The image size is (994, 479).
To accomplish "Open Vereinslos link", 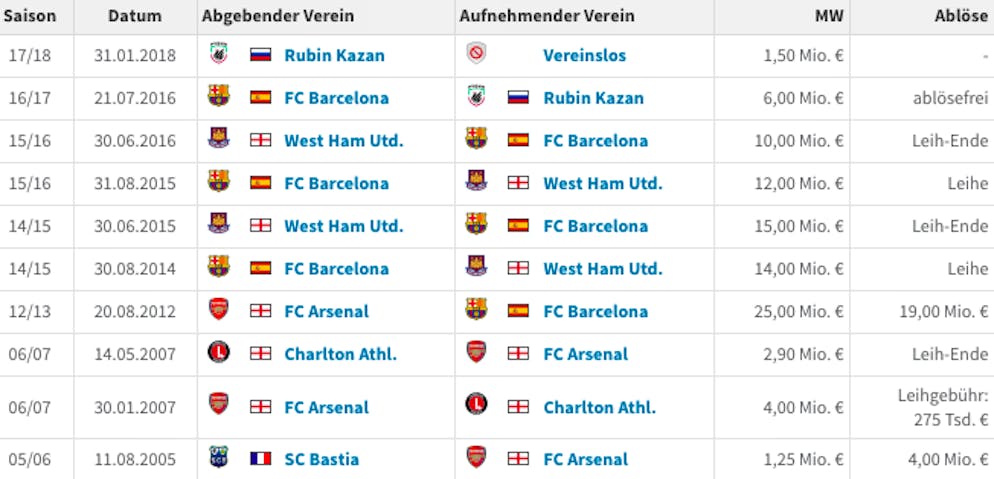I will (584, 55).
